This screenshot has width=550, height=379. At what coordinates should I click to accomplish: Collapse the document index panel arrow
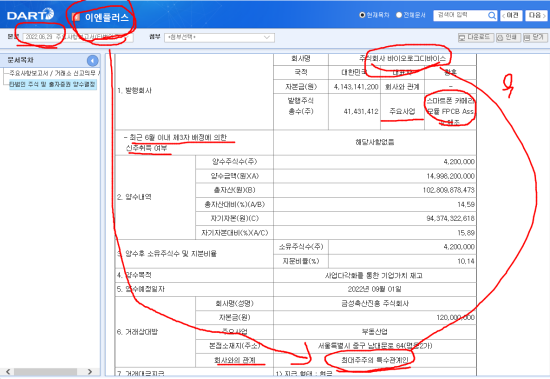[93, 61]
